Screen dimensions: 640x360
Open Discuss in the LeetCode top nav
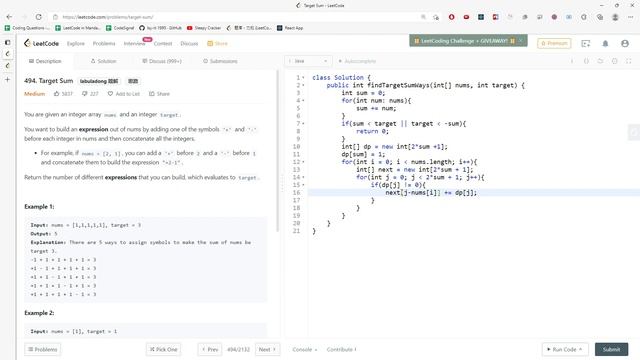tap(189, 43)
